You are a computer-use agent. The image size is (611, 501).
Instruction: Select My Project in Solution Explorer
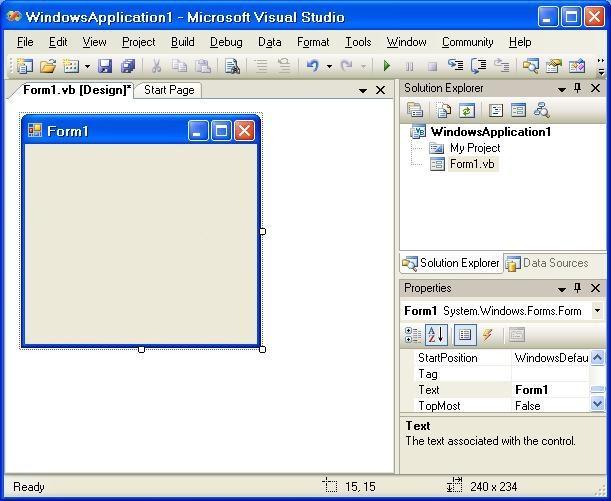(475, 148)
